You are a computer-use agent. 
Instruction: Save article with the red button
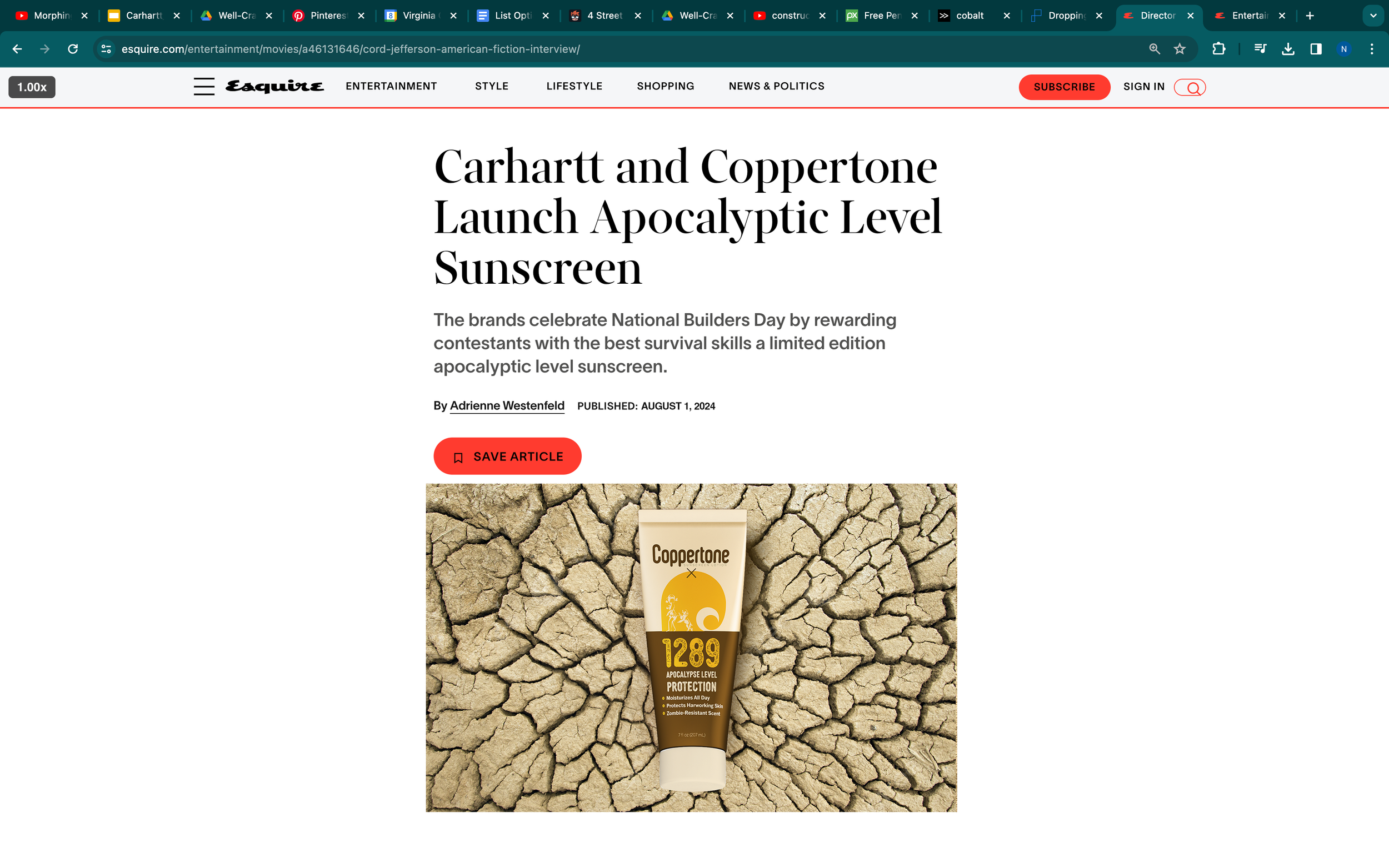(507, 456)
